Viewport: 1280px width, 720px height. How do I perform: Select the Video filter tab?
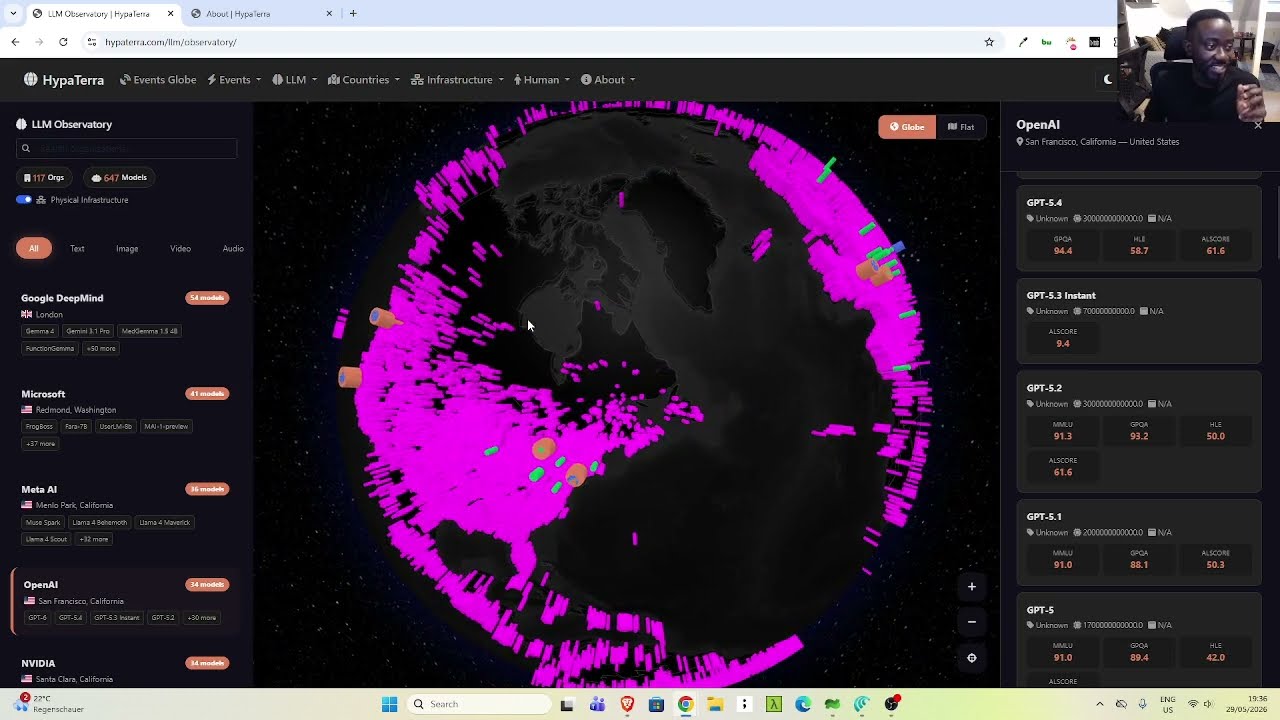coord(180,249)
